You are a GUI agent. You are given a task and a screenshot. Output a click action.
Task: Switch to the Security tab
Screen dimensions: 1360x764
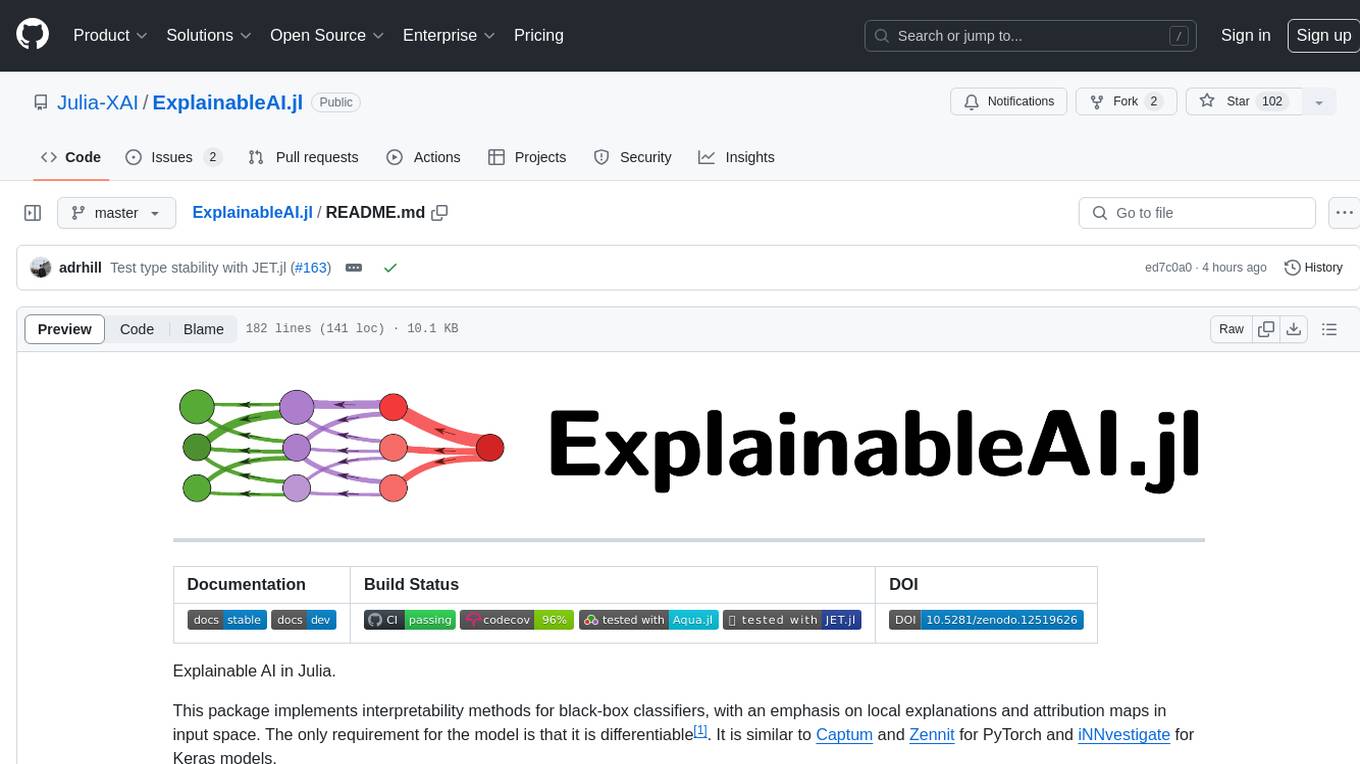point(632,157)
